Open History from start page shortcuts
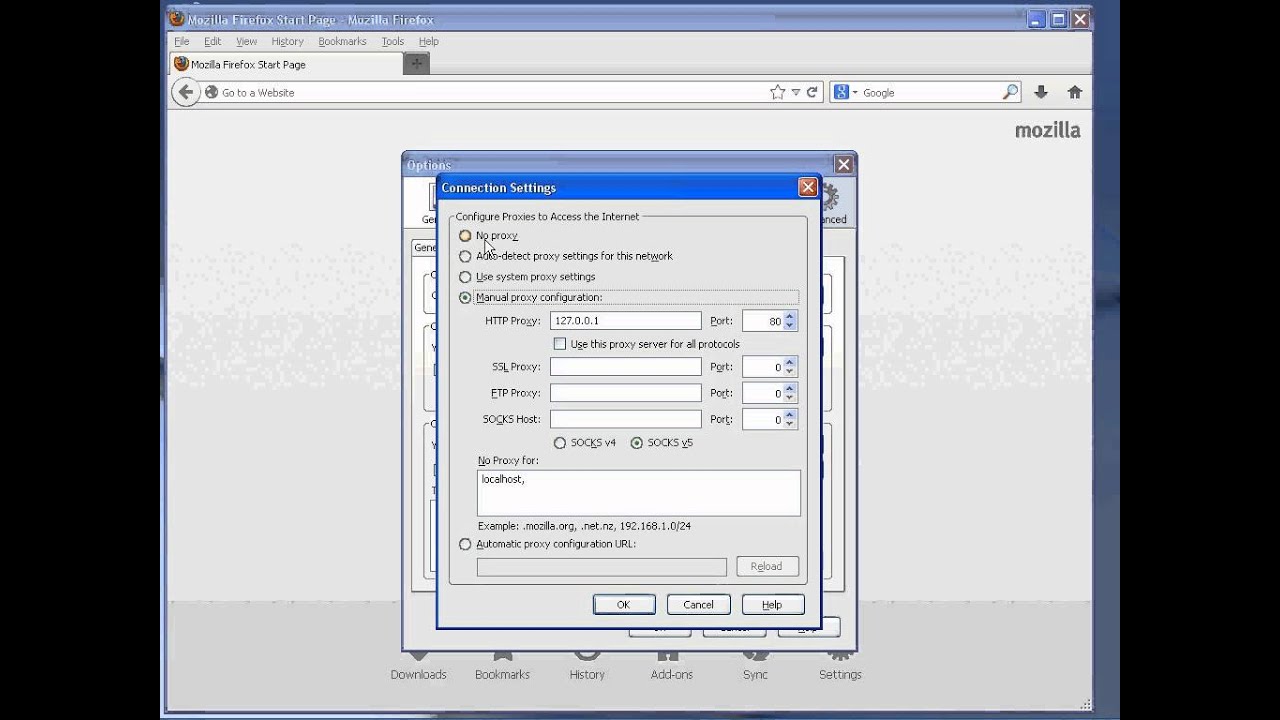1280x720 pixels. coord(587,665)
